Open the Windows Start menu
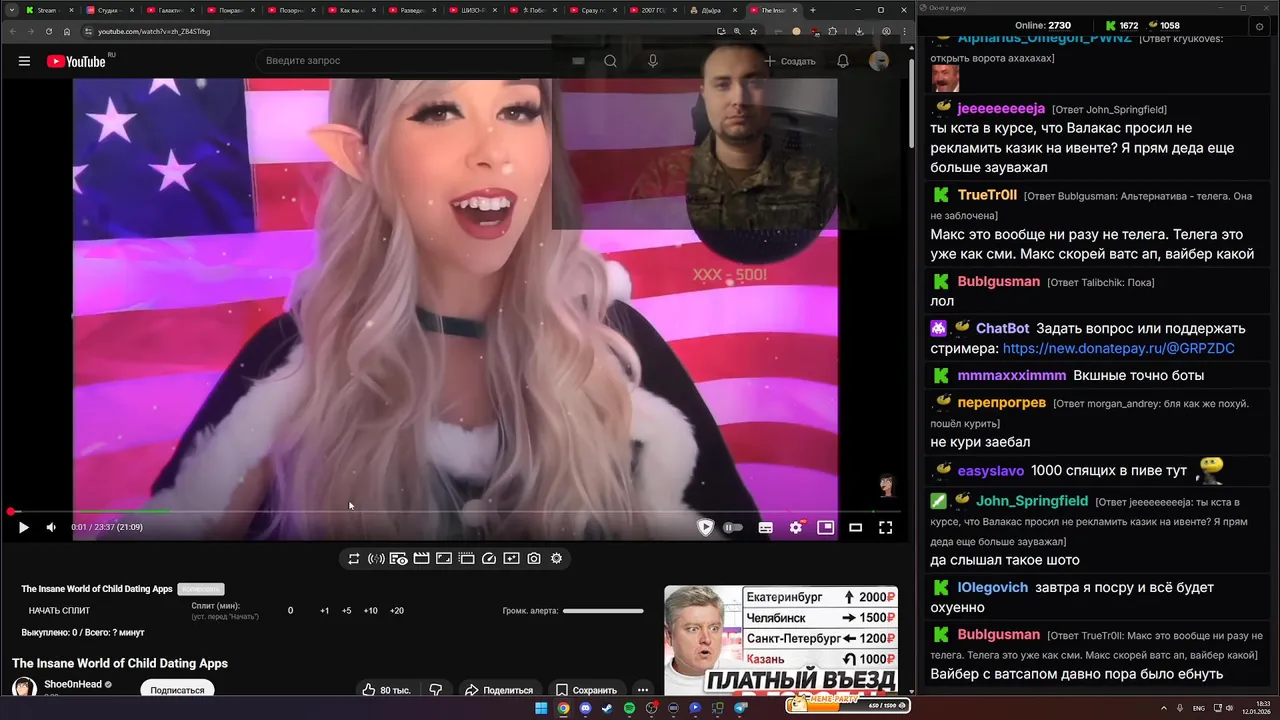This screenshot has width=1280, height=720. (x=541, y=708)
